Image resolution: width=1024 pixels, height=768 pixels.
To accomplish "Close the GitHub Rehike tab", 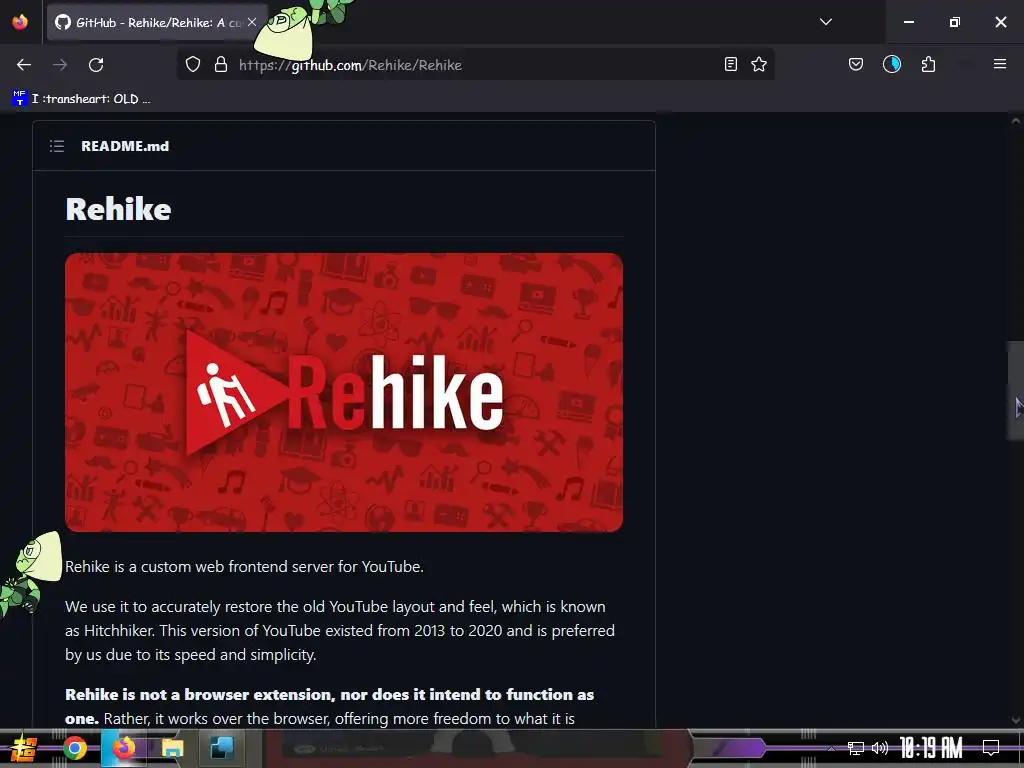I will point(252,22).
